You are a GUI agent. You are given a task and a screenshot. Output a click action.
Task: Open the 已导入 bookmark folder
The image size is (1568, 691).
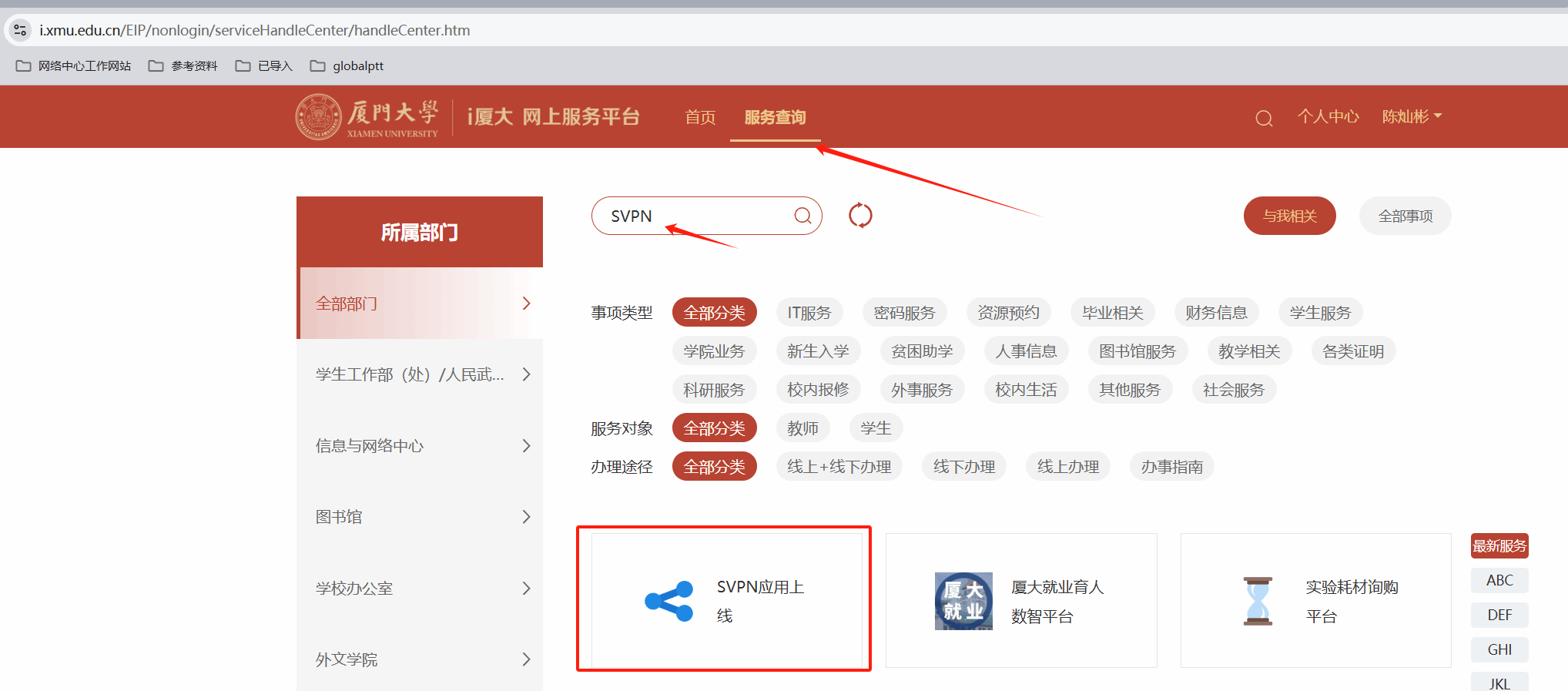[x=264, y=66]
